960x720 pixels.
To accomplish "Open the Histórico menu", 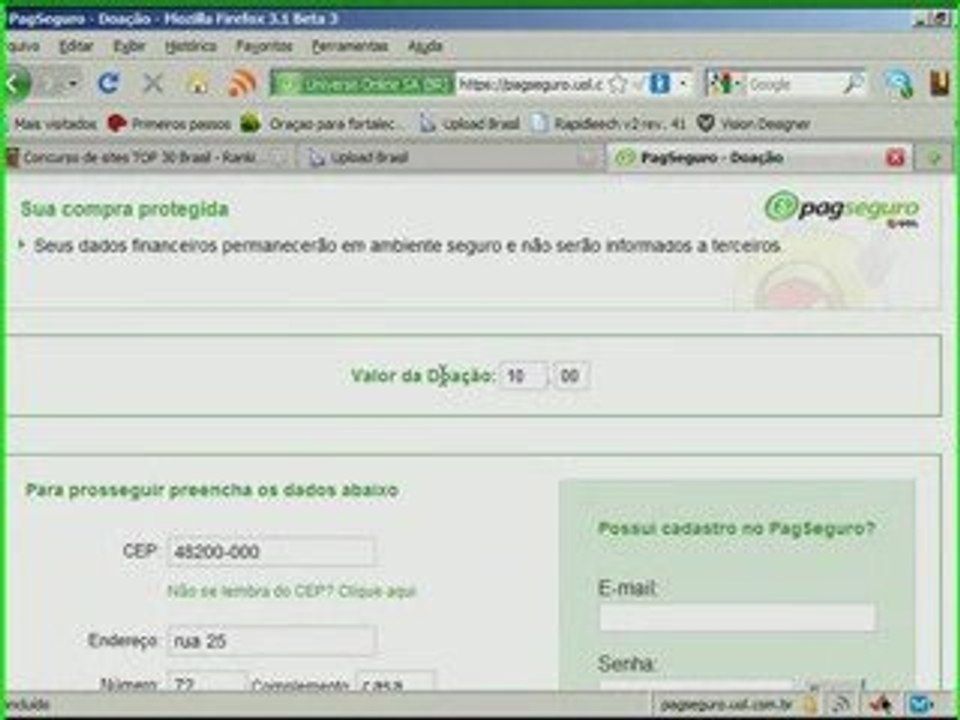I will [190, 47].
